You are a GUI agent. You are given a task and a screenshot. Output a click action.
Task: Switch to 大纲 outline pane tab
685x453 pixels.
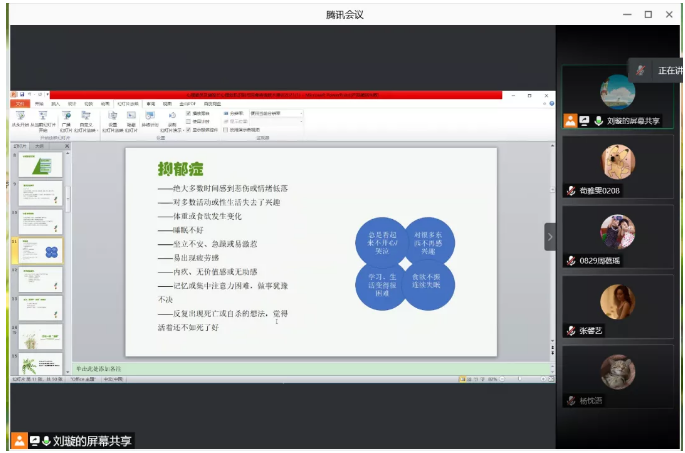tap(39, 146)
